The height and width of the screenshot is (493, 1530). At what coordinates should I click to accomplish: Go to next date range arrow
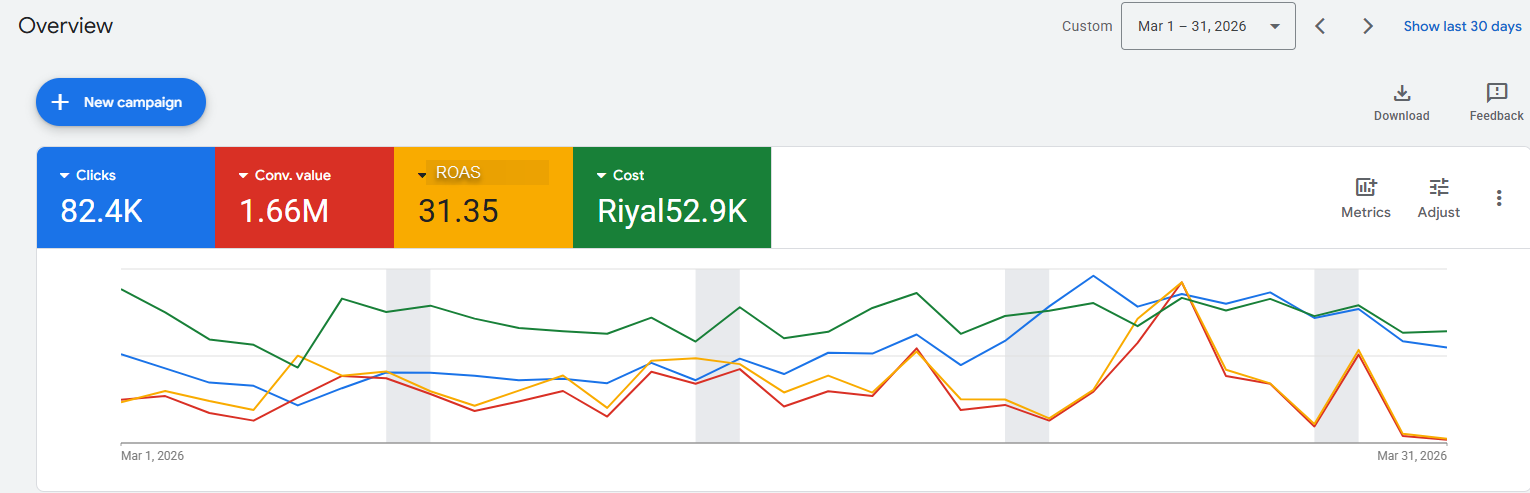[1368, 26]
